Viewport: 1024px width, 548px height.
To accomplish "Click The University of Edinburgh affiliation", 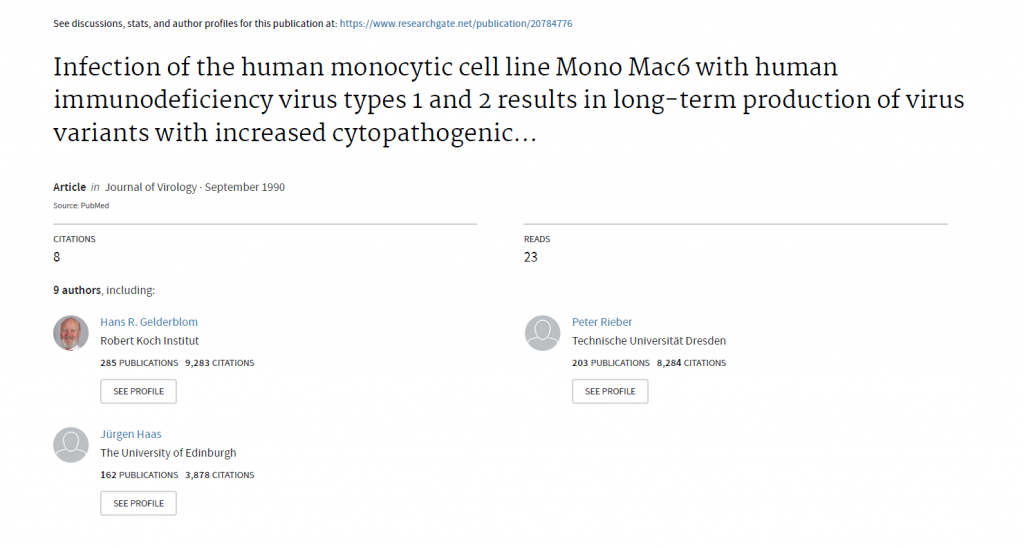I will [x=168, y=453].
